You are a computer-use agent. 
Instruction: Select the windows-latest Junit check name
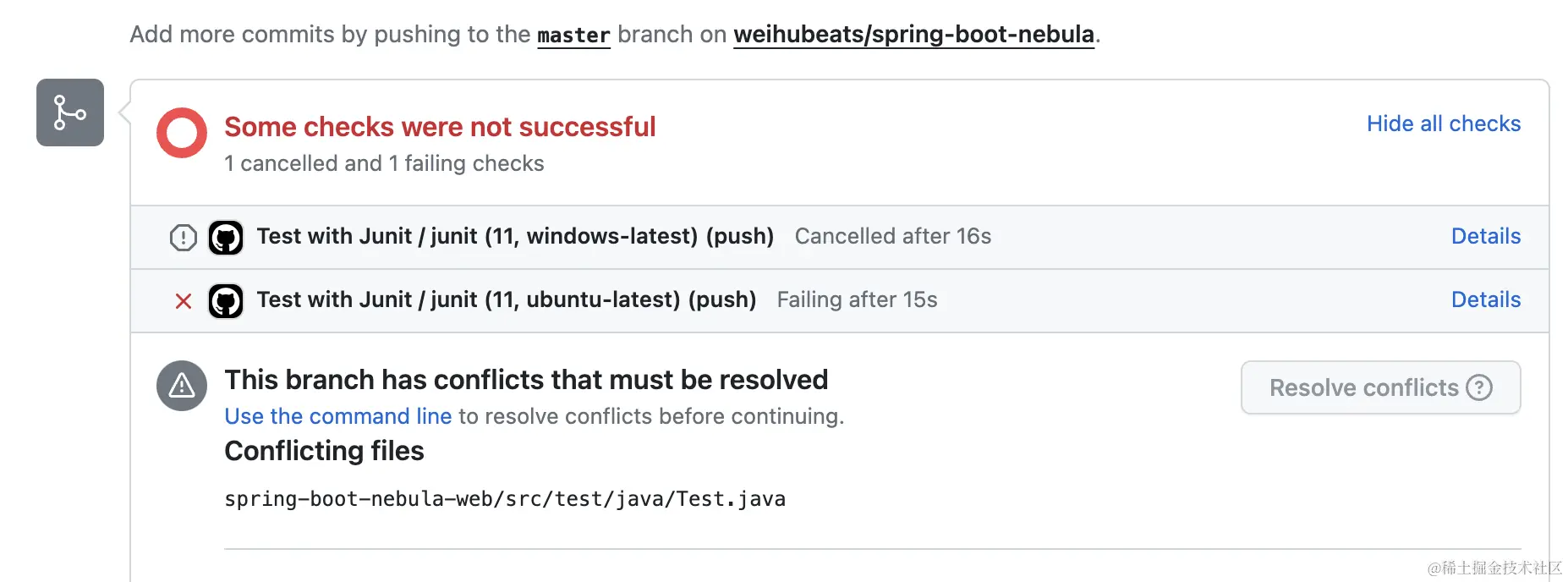[515, 236]
